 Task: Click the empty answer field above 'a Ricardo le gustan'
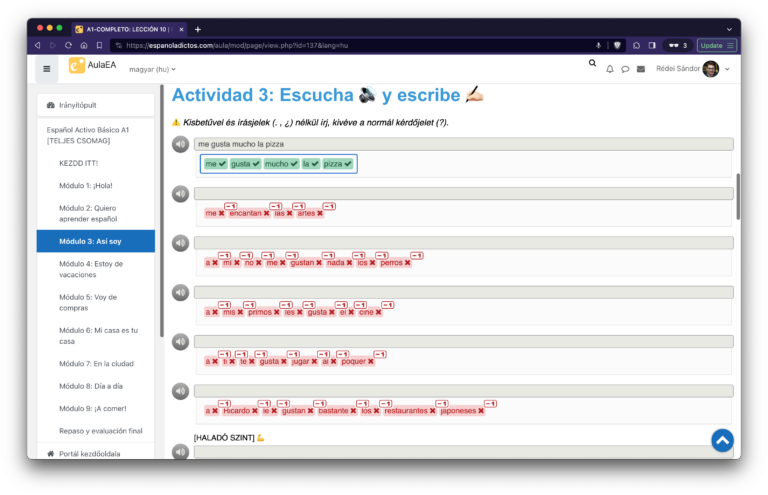(463, 391)
